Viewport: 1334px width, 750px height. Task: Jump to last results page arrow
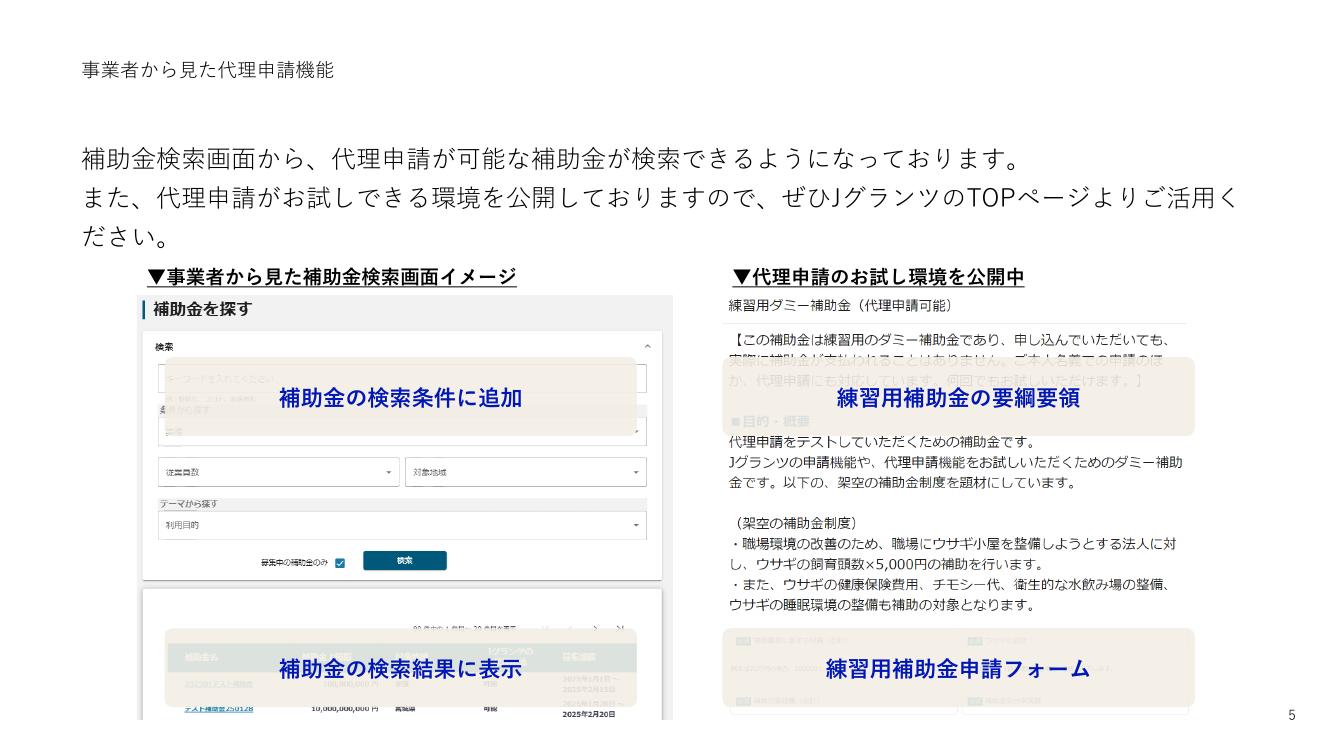pos(620,628)
